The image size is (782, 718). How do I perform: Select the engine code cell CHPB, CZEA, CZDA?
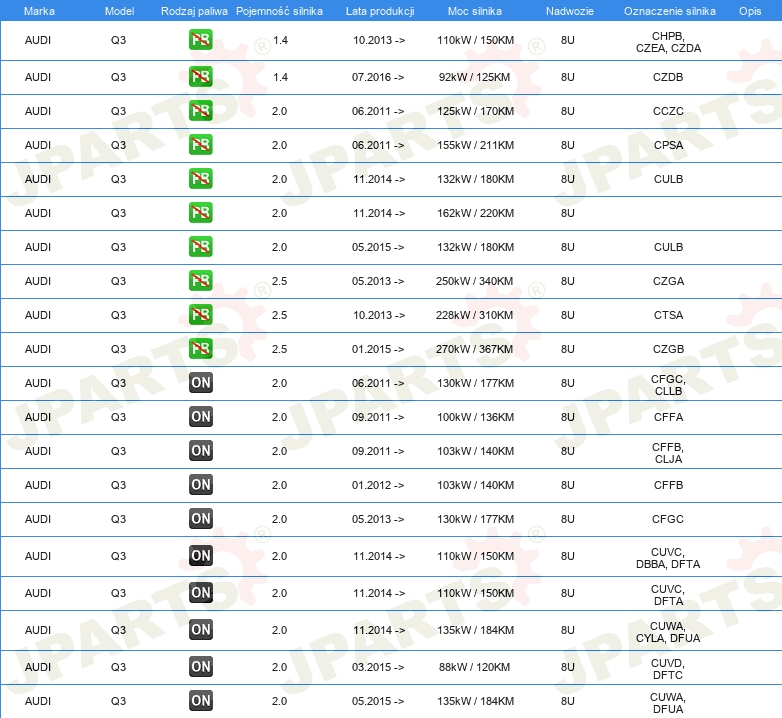(668, 42)
